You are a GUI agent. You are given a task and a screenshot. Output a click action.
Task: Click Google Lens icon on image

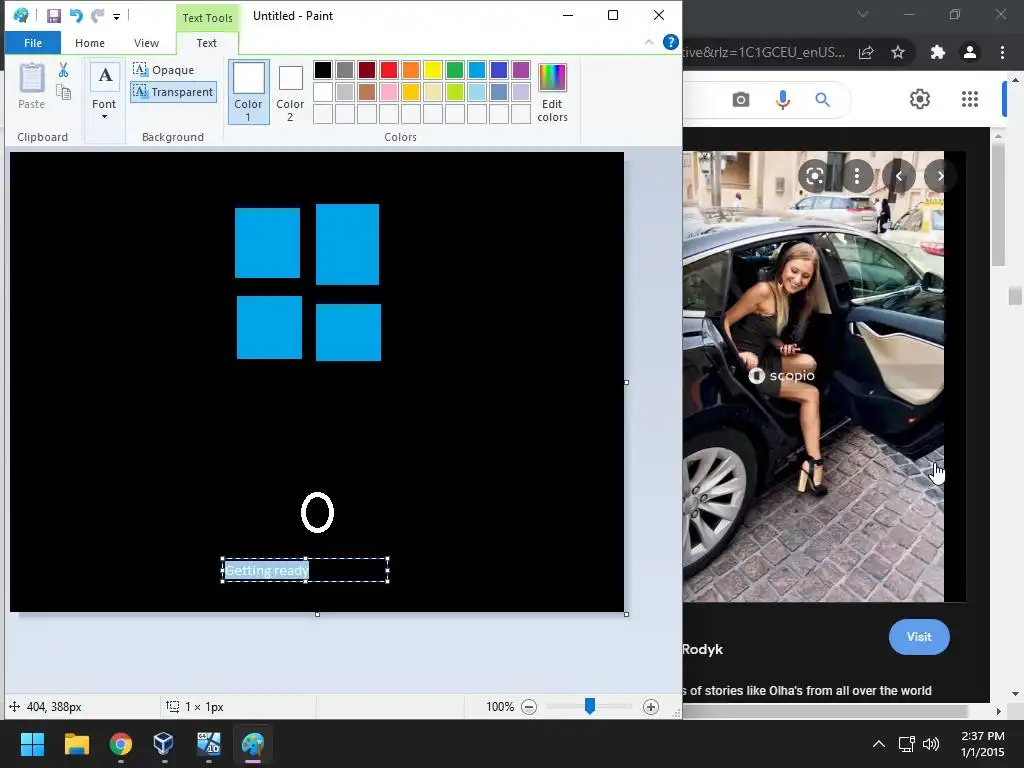814,176
